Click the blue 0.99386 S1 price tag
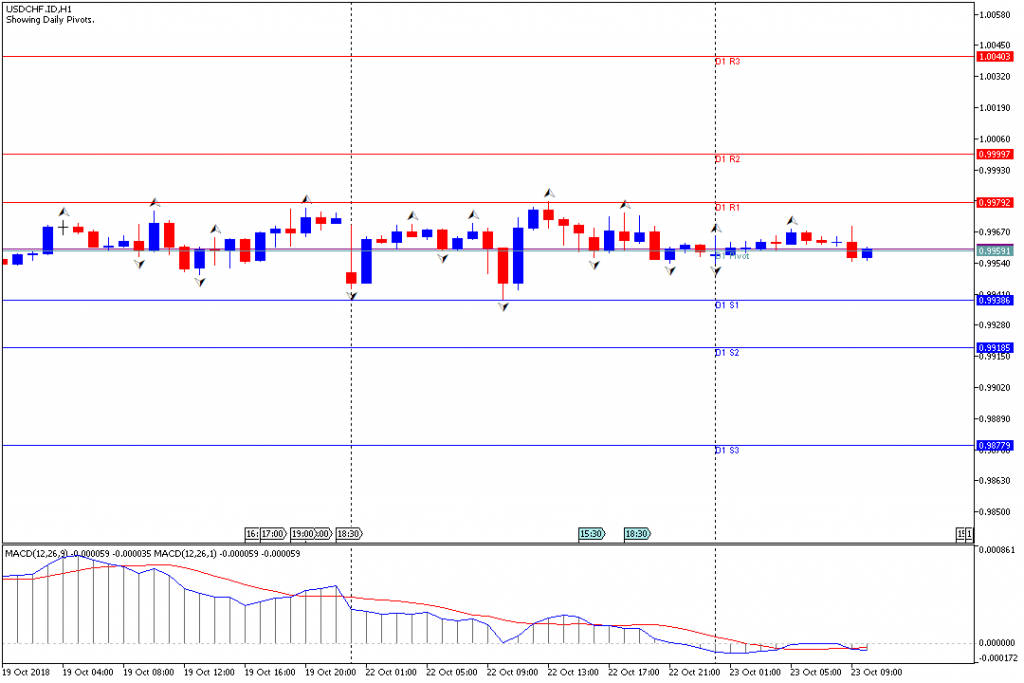 [994, 300]
